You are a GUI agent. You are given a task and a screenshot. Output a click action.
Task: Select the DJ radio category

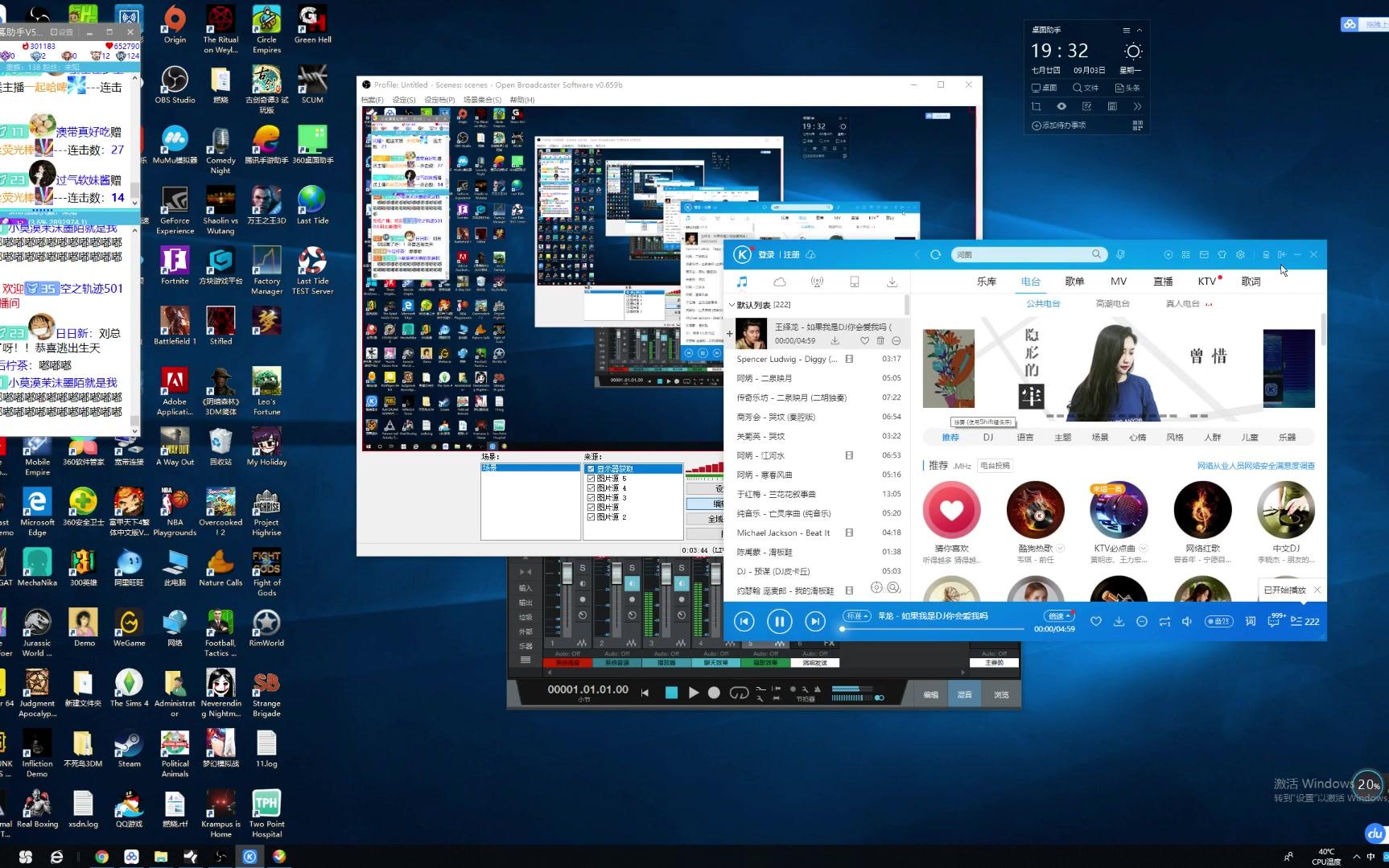(988, 438)
